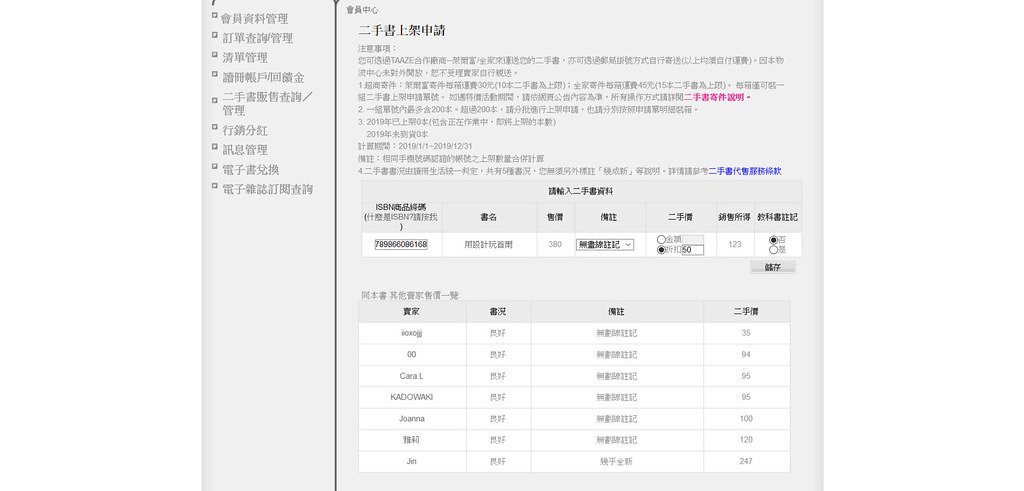Open 電子書兌換 in the sidebar
This screenshot has width=1024, height=491.
[251, 170]
